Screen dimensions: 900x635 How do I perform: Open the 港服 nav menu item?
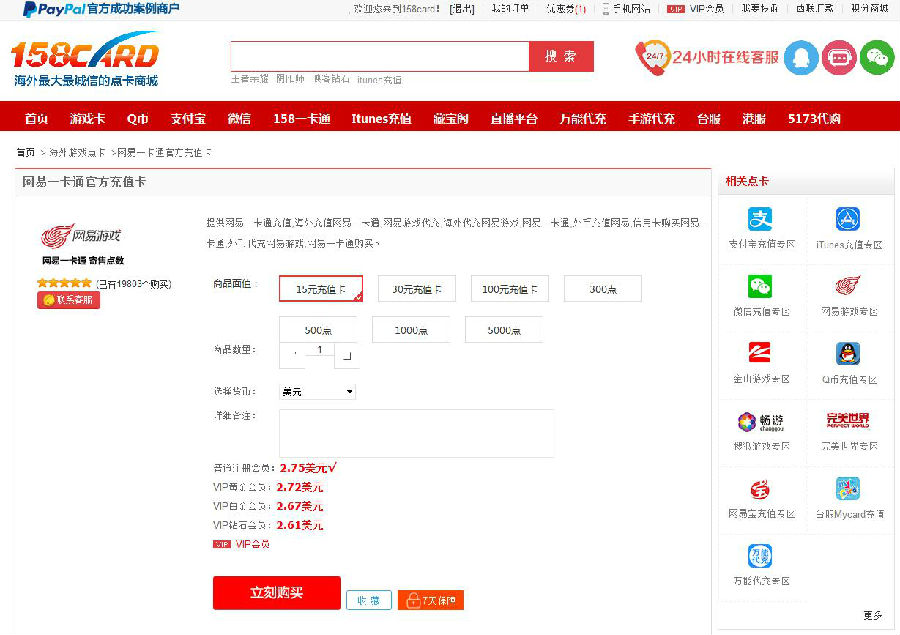click(x=754, y=119)
